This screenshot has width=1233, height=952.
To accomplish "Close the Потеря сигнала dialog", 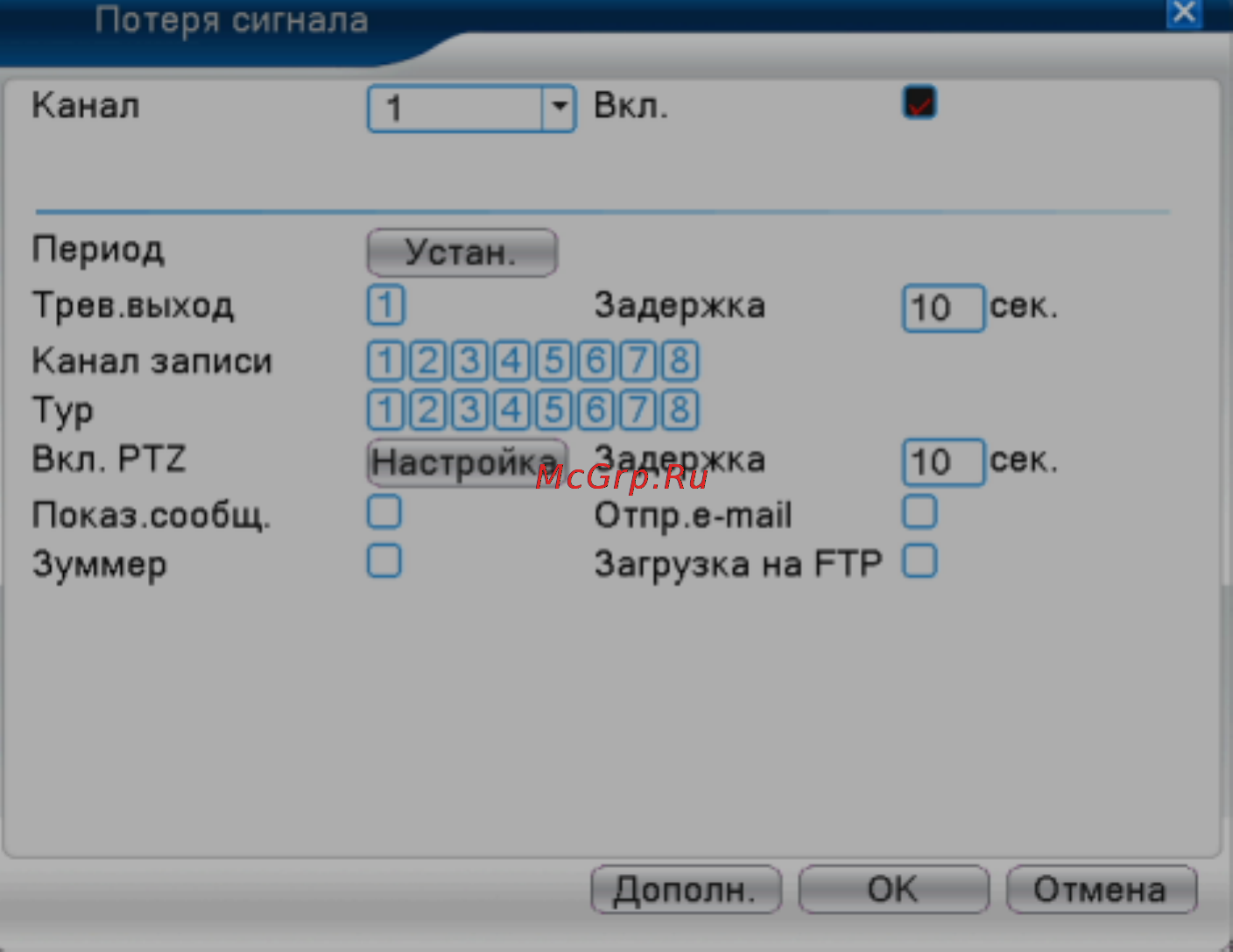I will pyautogui.click(x=1184, y=12).
